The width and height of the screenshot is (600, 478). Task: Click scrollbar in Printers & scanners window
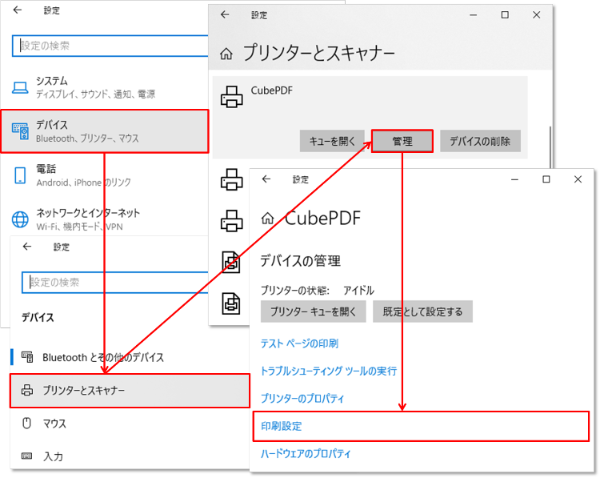coord(550,147)
